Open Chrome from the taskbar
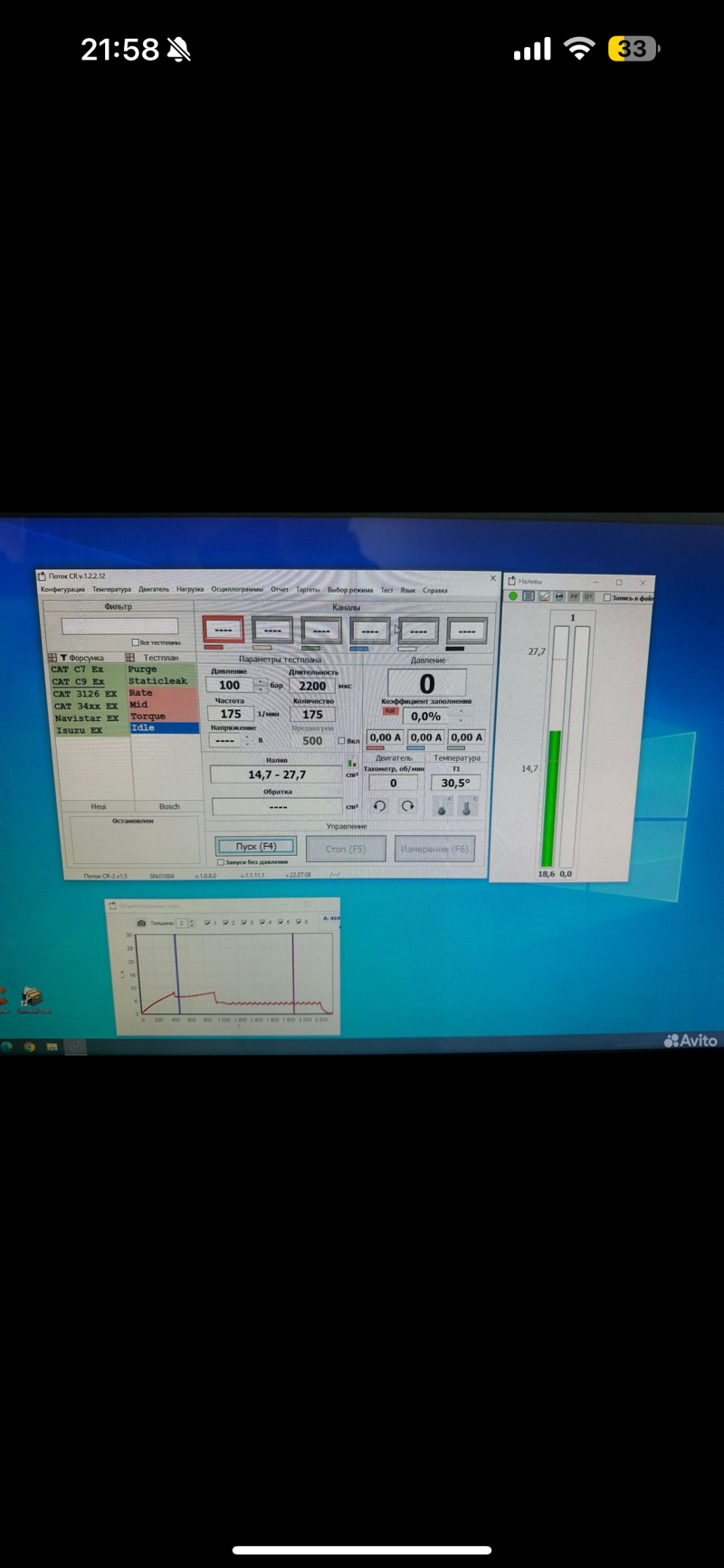724x1568 pixels. [x=30, y=1046]
